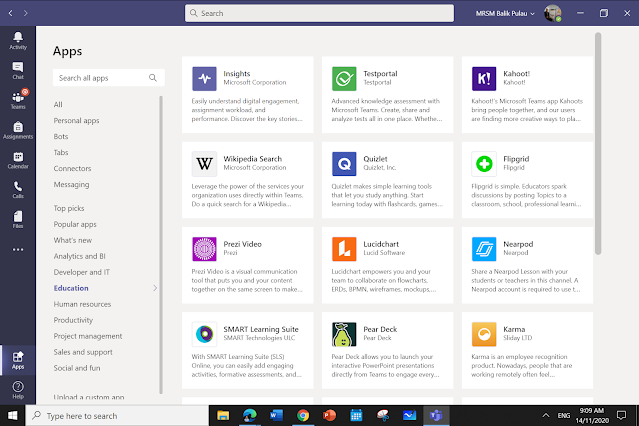Select the Bots category
The width and height of the screenshot is (639, 426).
(61, 136)
